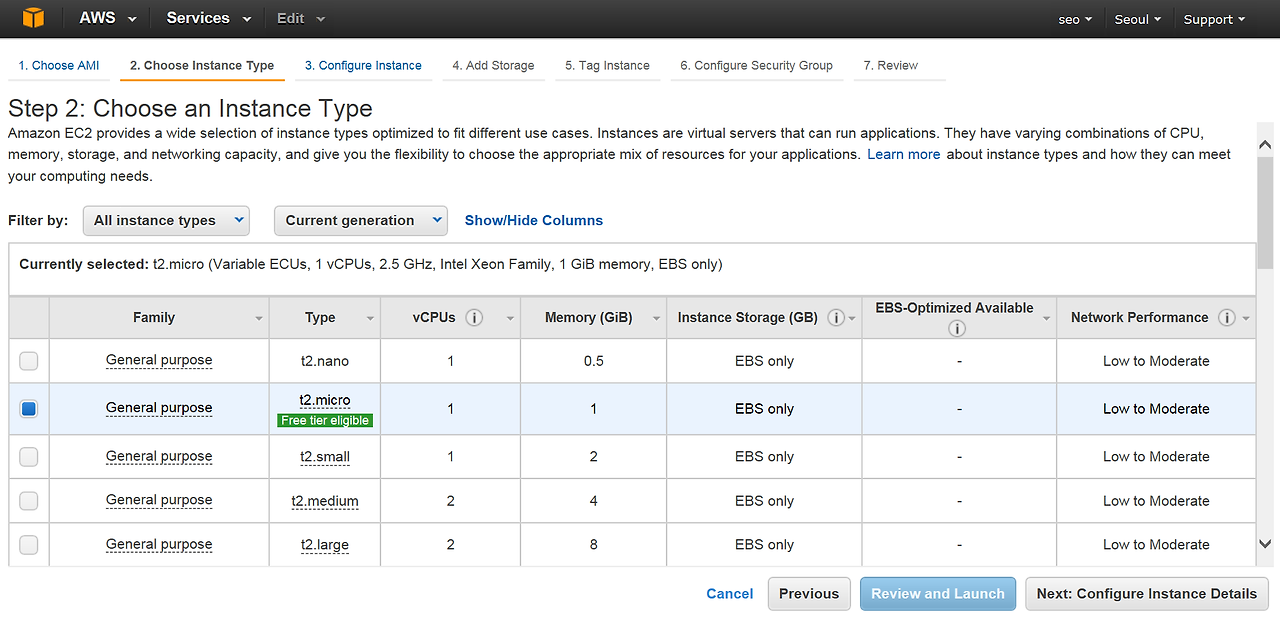Open the All instance types filter dropdown
1280x617 pixels.
tap(166, 221)
